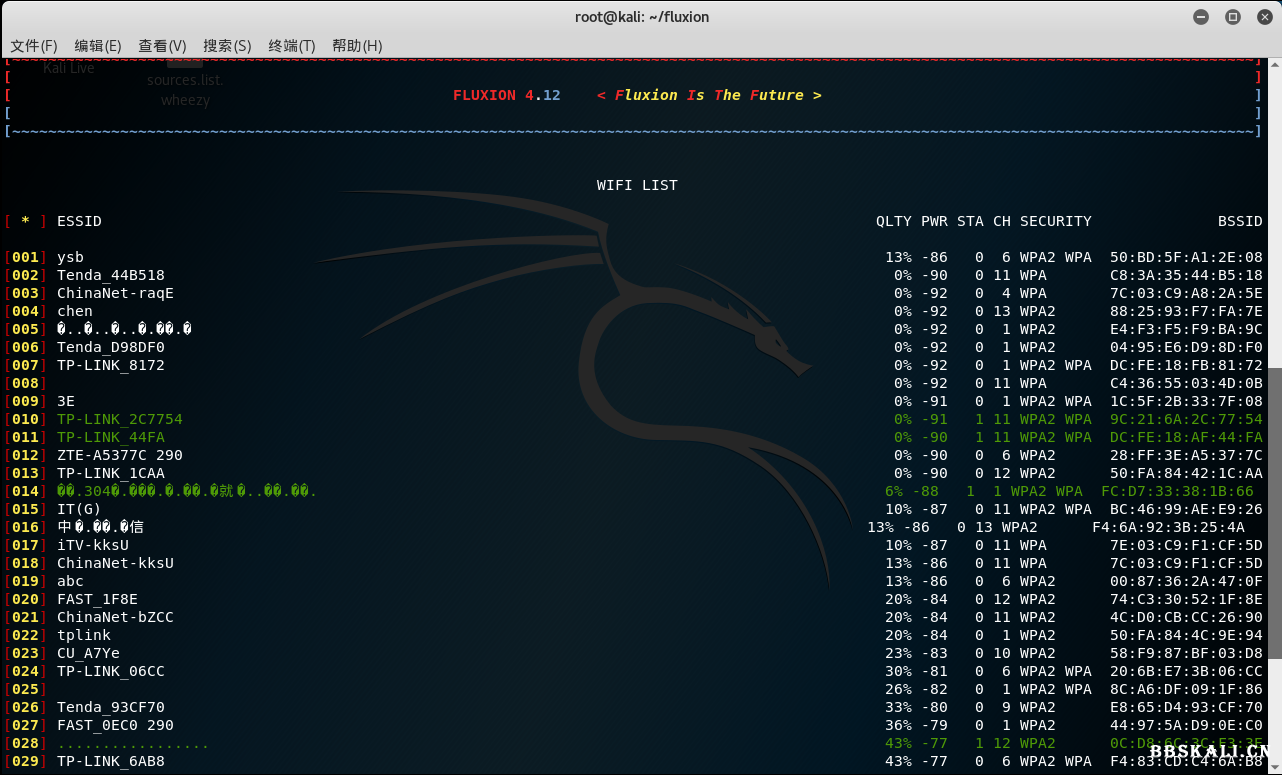The image size is (1282, 775).
Task: Click the ESSID column header
Action: (79, 221)
